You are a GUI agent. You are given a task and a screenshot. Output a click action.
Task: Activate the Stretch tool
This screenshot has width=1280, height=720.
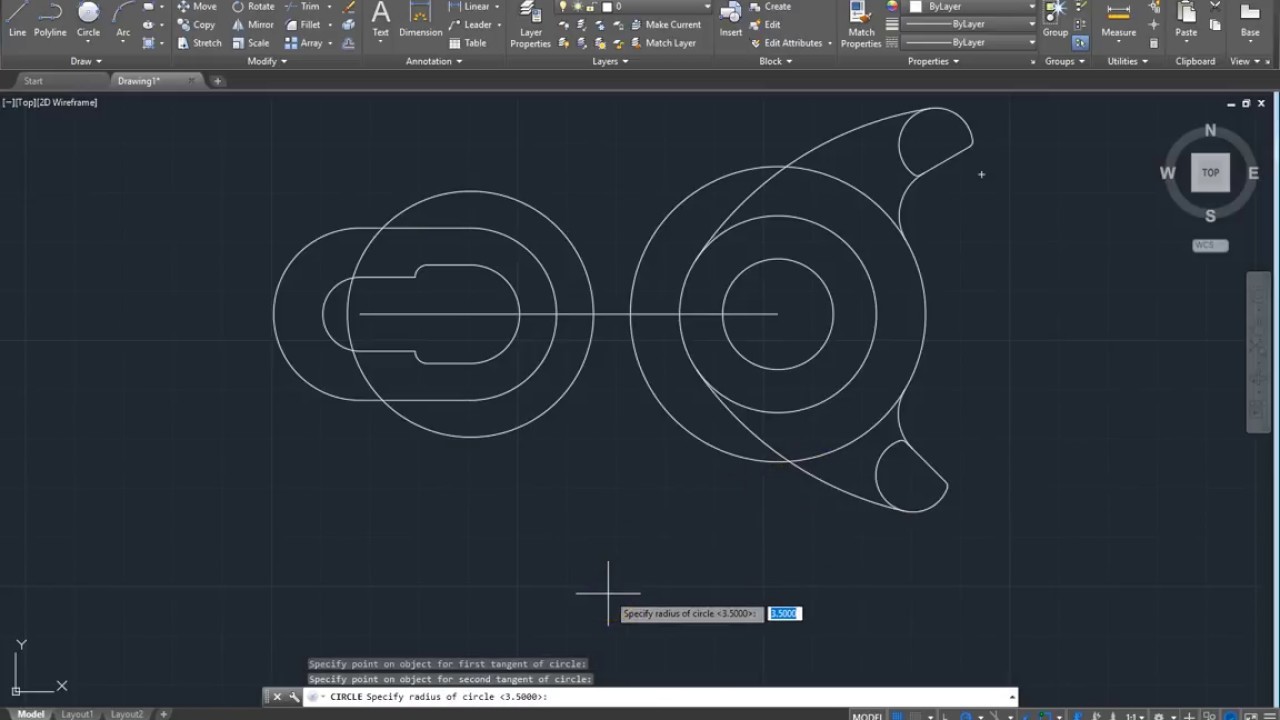coord(199,43)
